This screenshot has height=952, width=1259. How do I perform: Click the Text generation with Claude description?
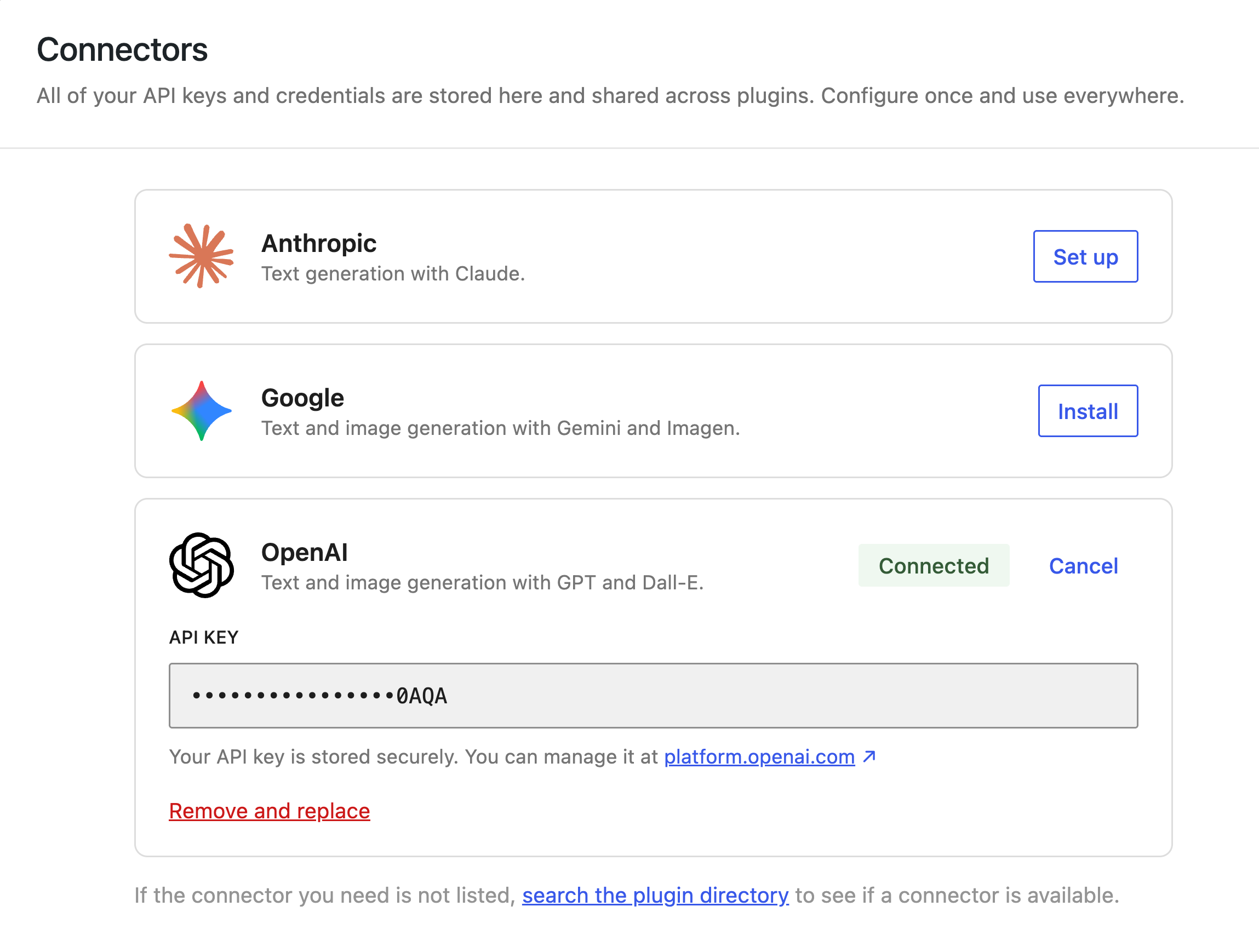[393, 274]
